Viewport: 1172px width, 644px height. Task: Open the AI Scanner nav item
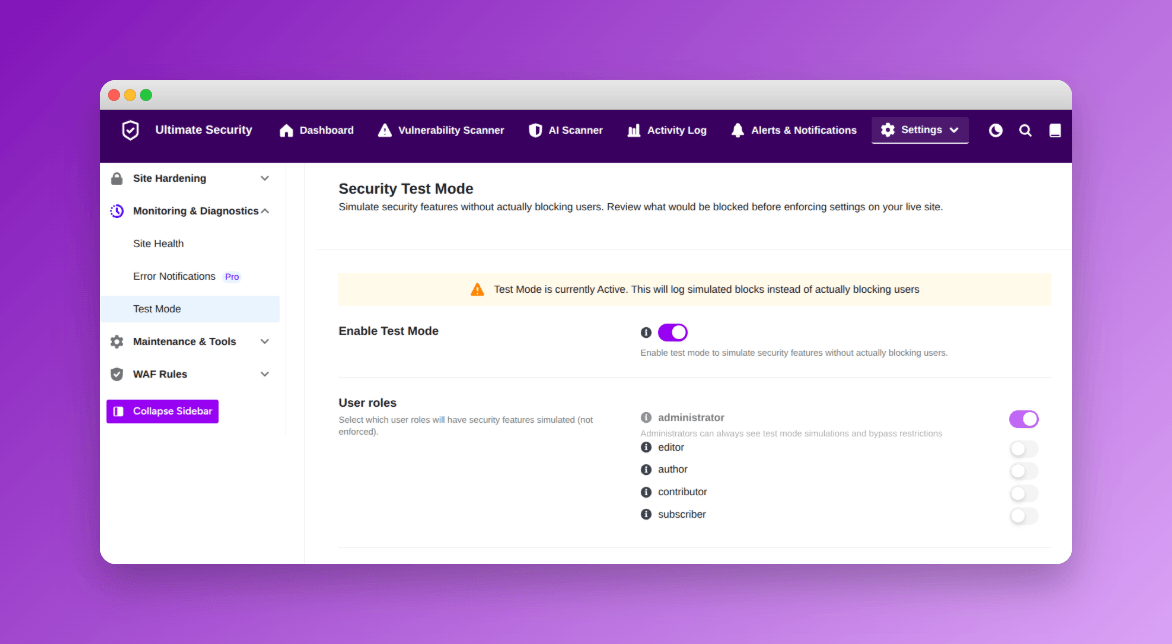566,131
